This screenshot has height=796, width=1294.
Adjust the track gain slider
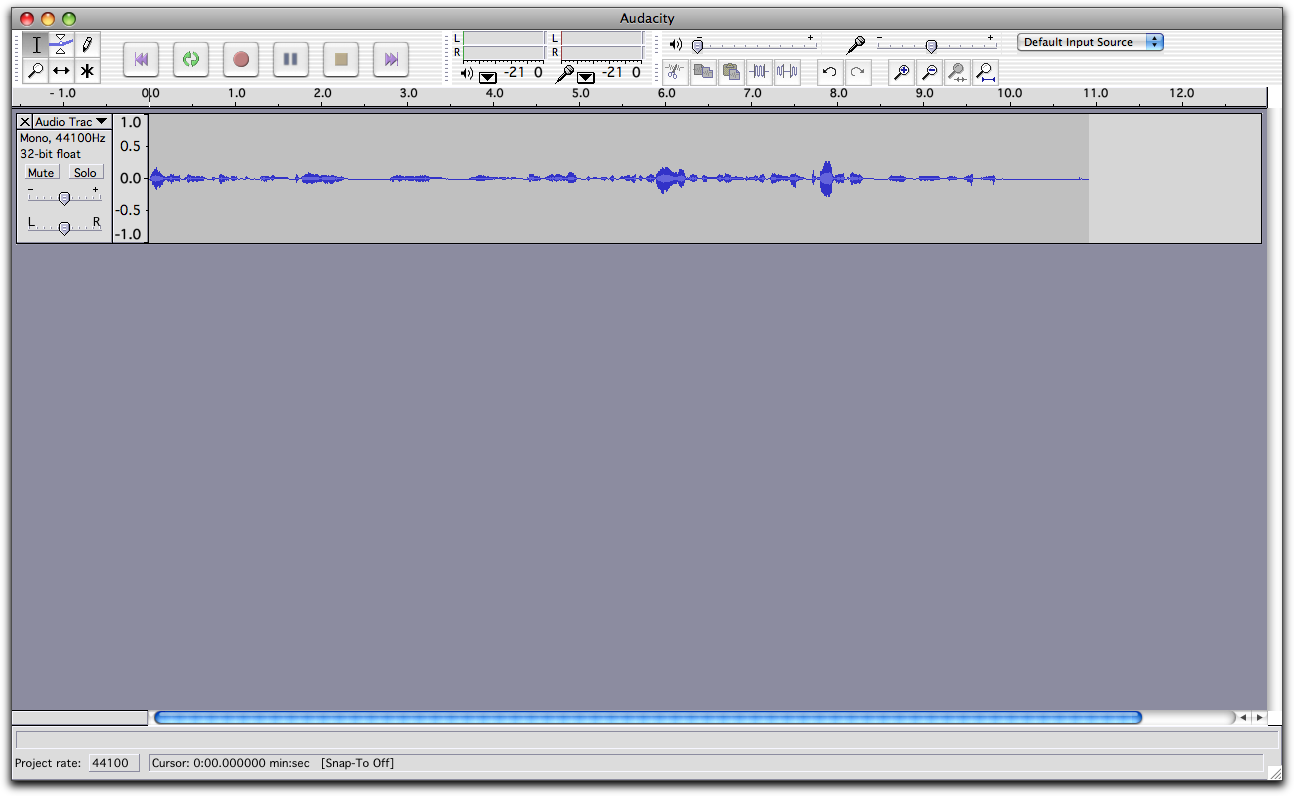pyautogui.click(x=64, y=197)
